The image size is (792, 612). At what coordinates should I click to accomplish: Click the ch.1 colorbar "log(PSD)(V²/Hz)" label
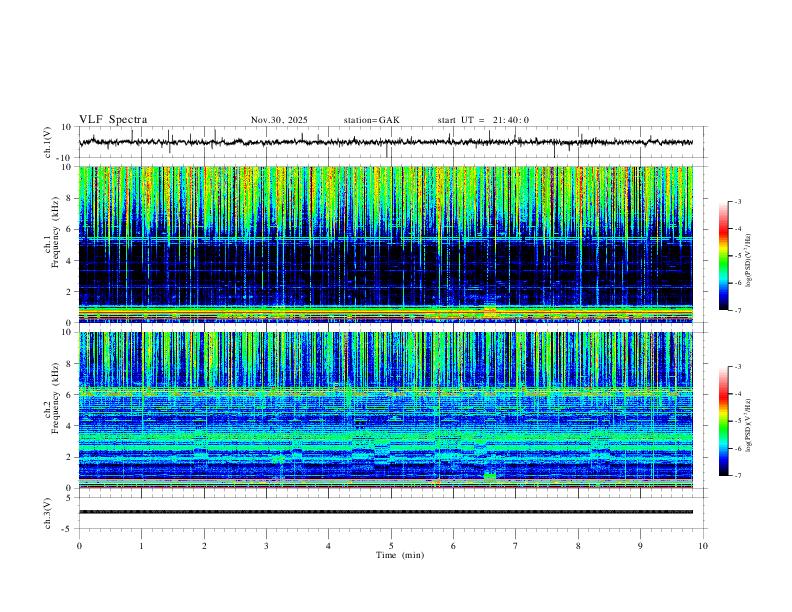point(749,260)
